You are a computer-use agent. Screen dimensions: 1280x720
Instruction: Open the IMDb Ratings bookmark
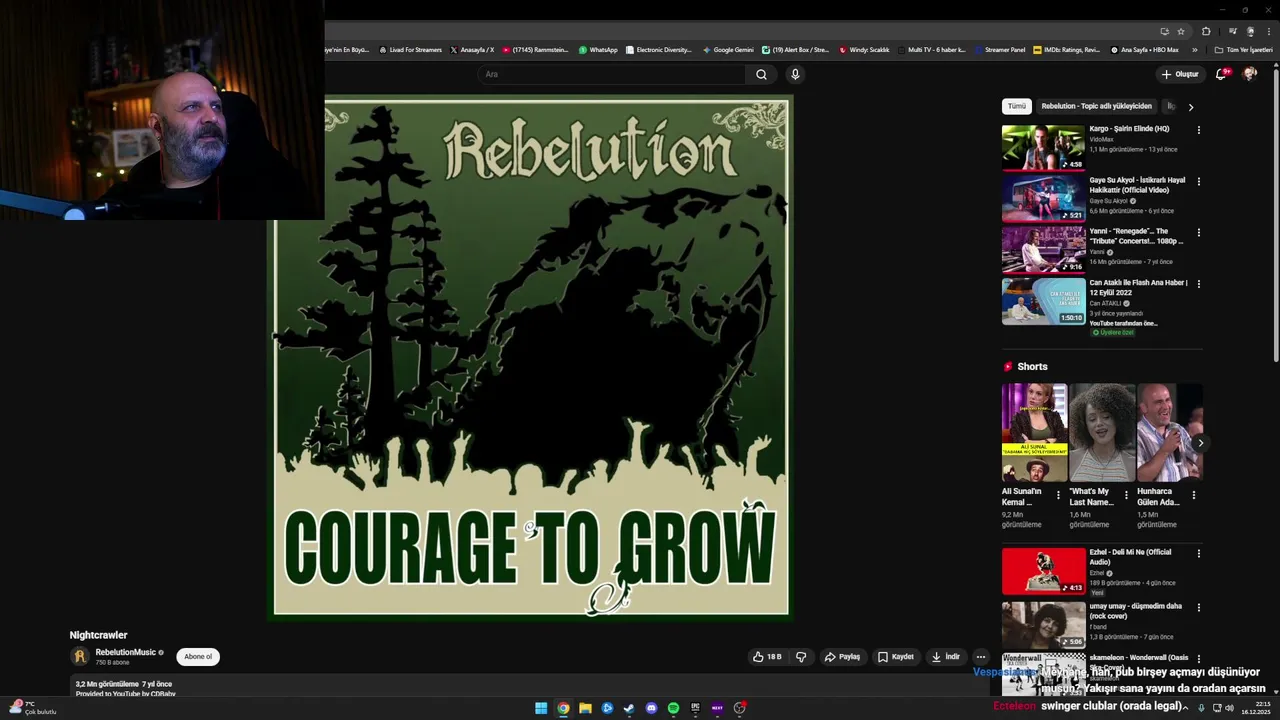1067,50
